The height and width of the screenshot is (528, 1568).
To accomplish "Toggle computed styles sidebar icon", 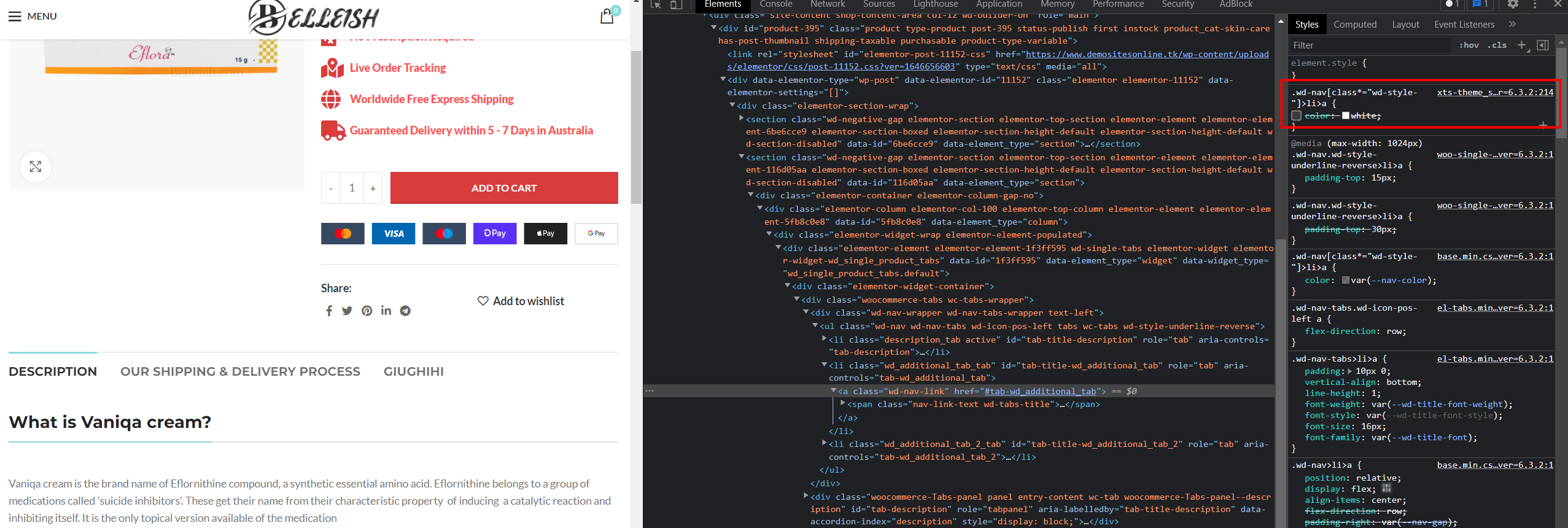I will coord(1543,45).
